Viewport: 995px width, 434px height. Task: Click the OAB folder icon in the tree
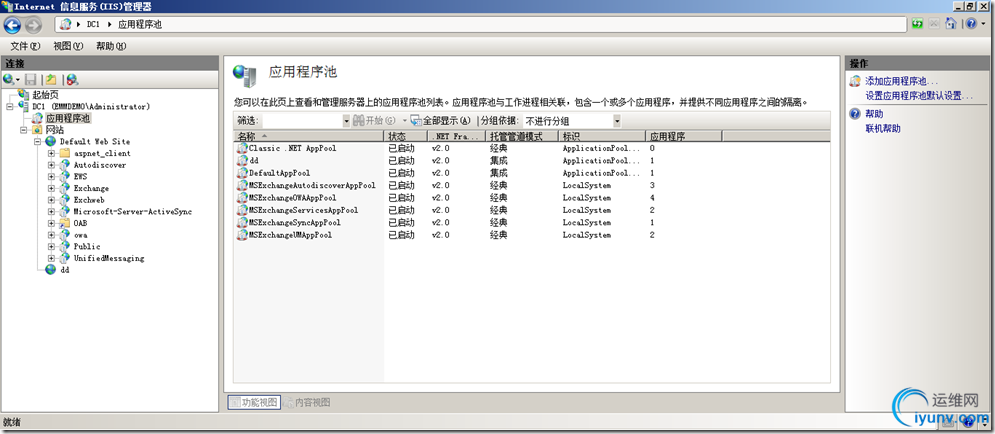click(65, 223)
